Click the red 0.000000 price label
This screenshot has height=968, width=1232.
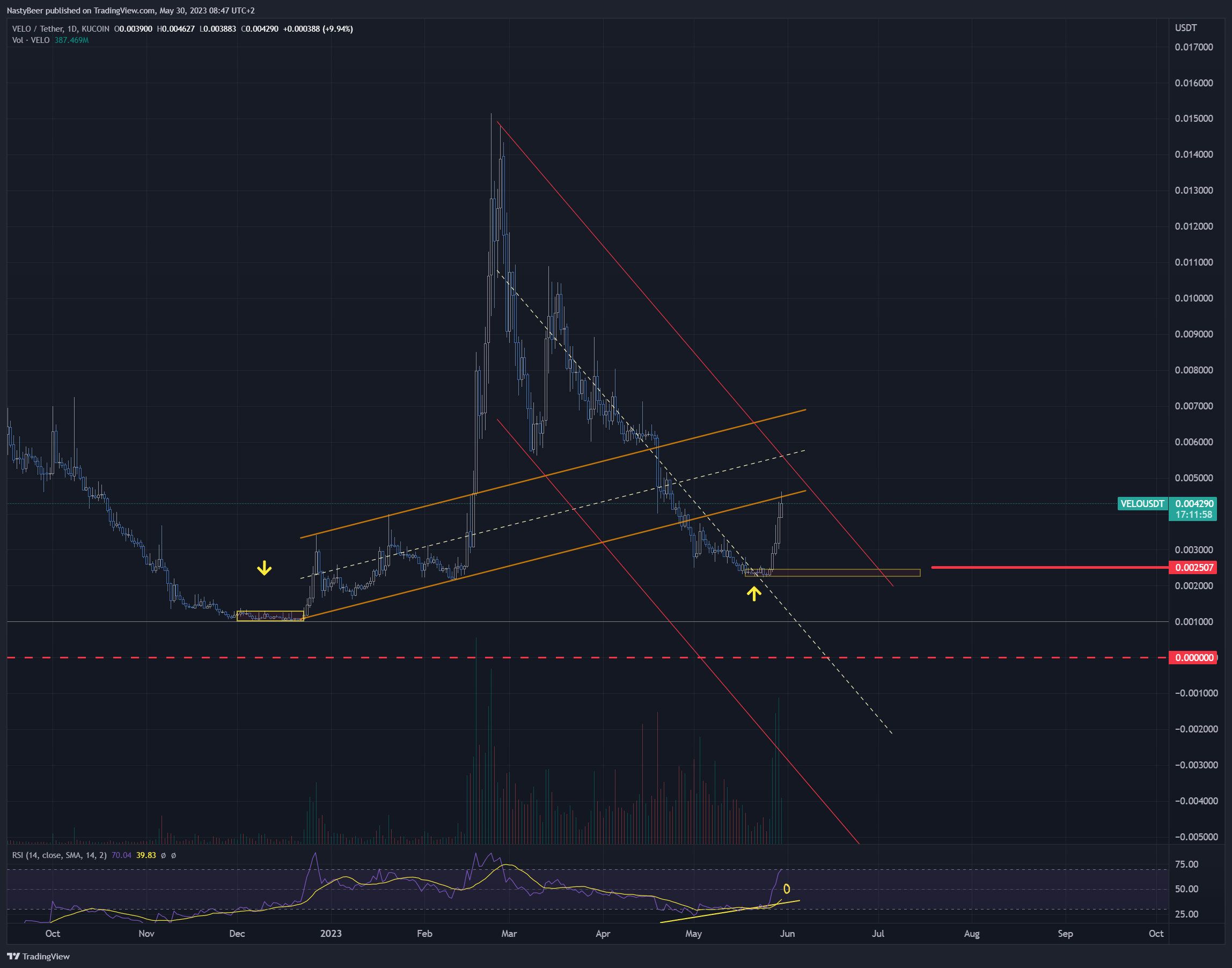tap(1193, 657)
